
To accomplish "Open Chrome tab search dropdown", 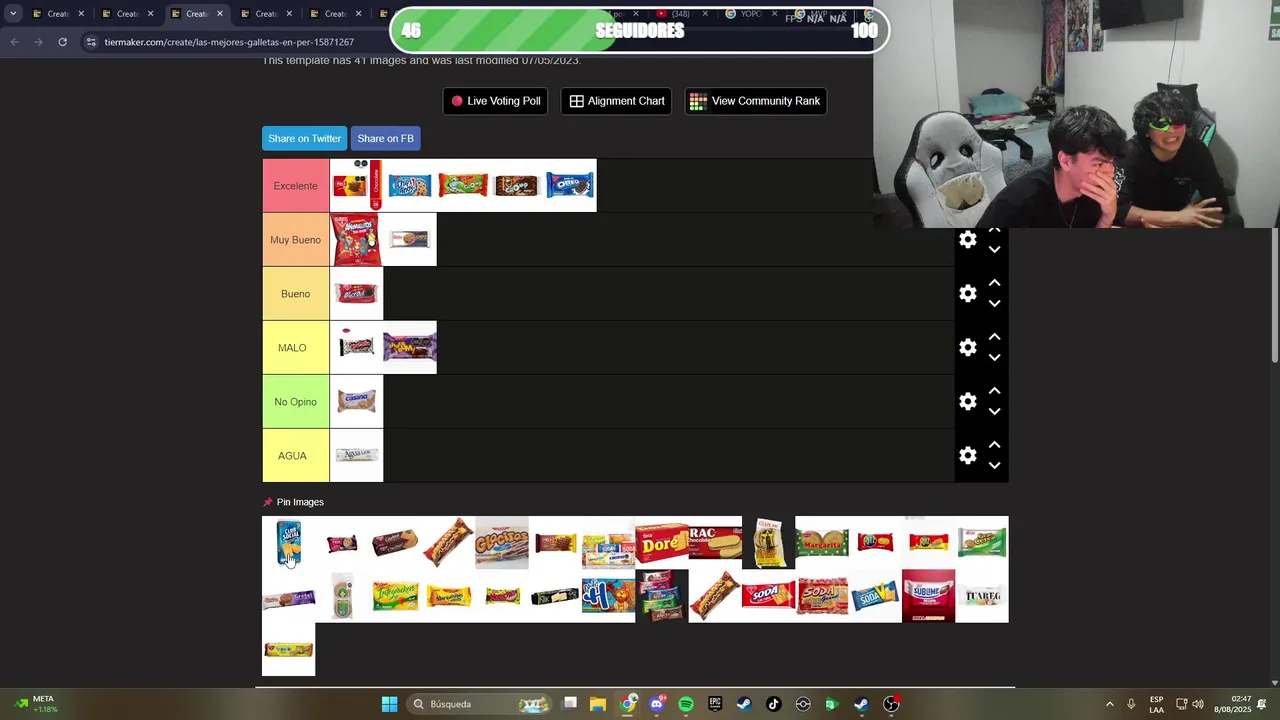I will click(13, 14).
